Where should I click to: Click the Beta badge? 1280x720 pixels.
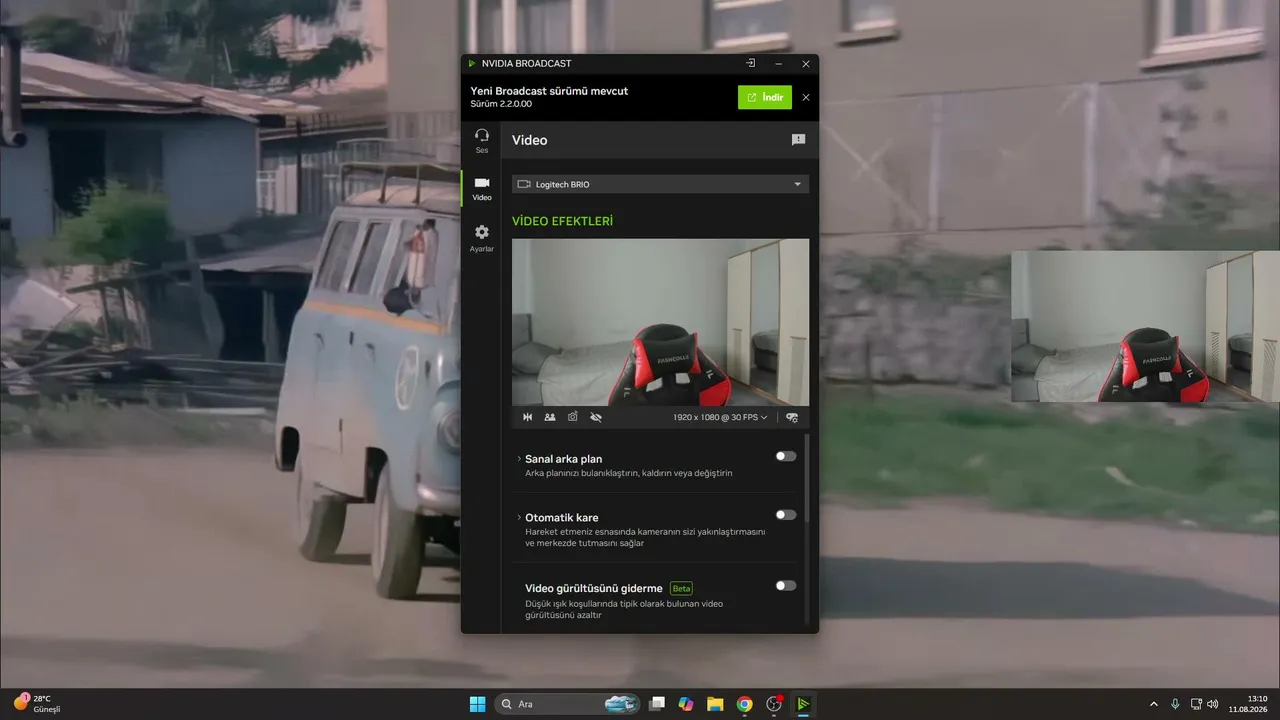pyautogui.click(x=681, y=588)
